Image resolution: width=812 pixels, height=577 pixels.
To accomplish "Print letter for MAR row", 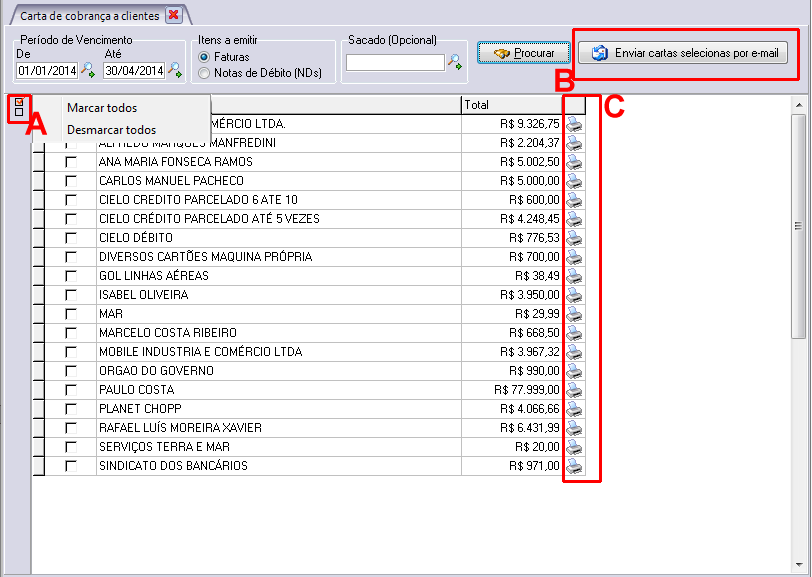I will pyautogui.click(x=574, y=314).
